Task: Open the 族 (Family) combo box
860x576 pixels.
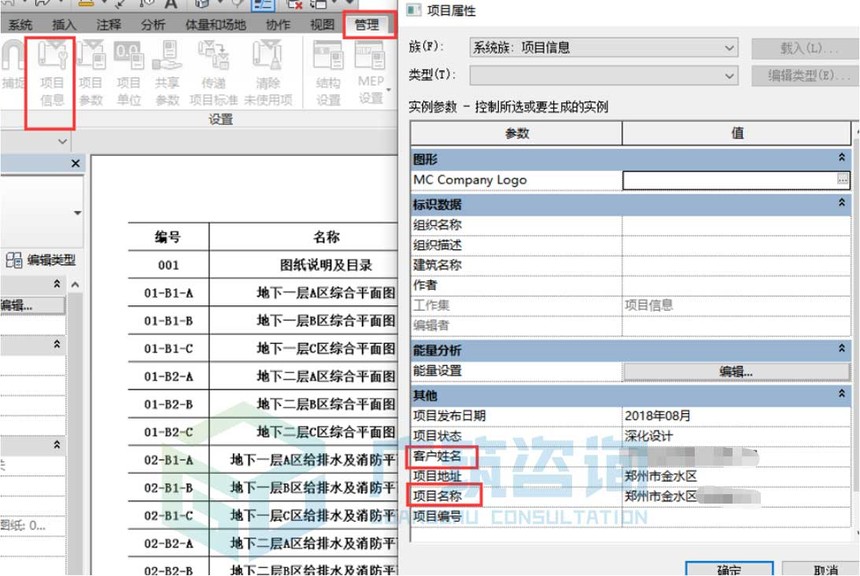Action: (603, 48)
